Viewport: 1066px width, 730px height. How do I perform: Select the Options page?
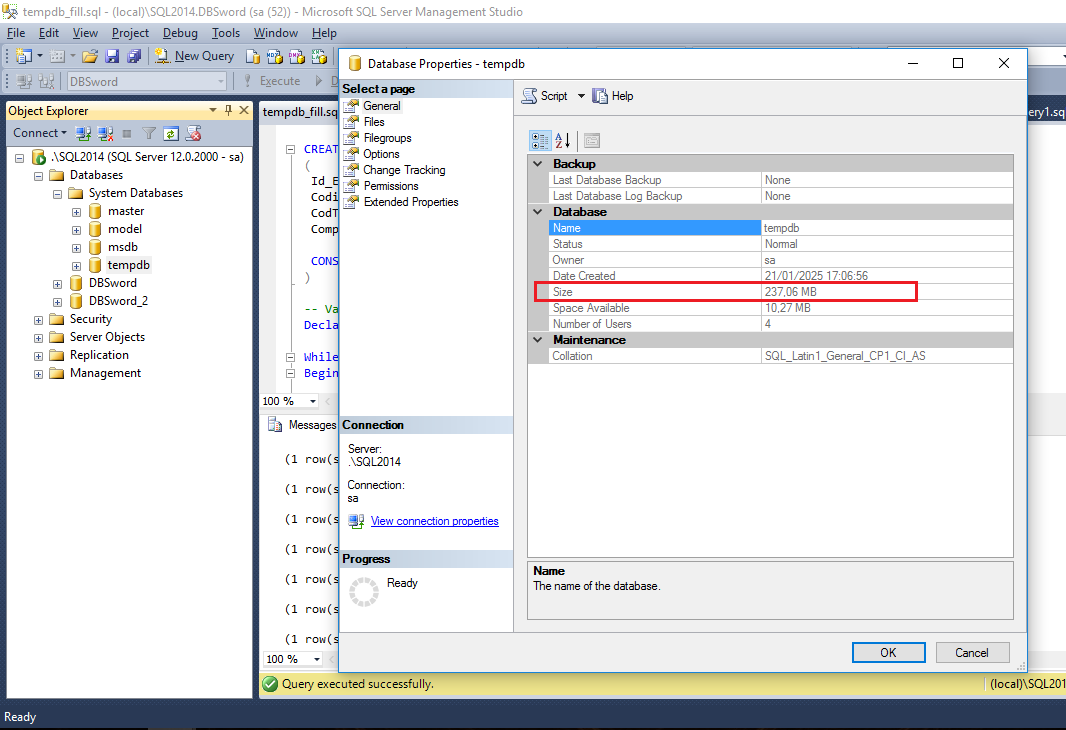pyautogui.click(x=381, y=154)
